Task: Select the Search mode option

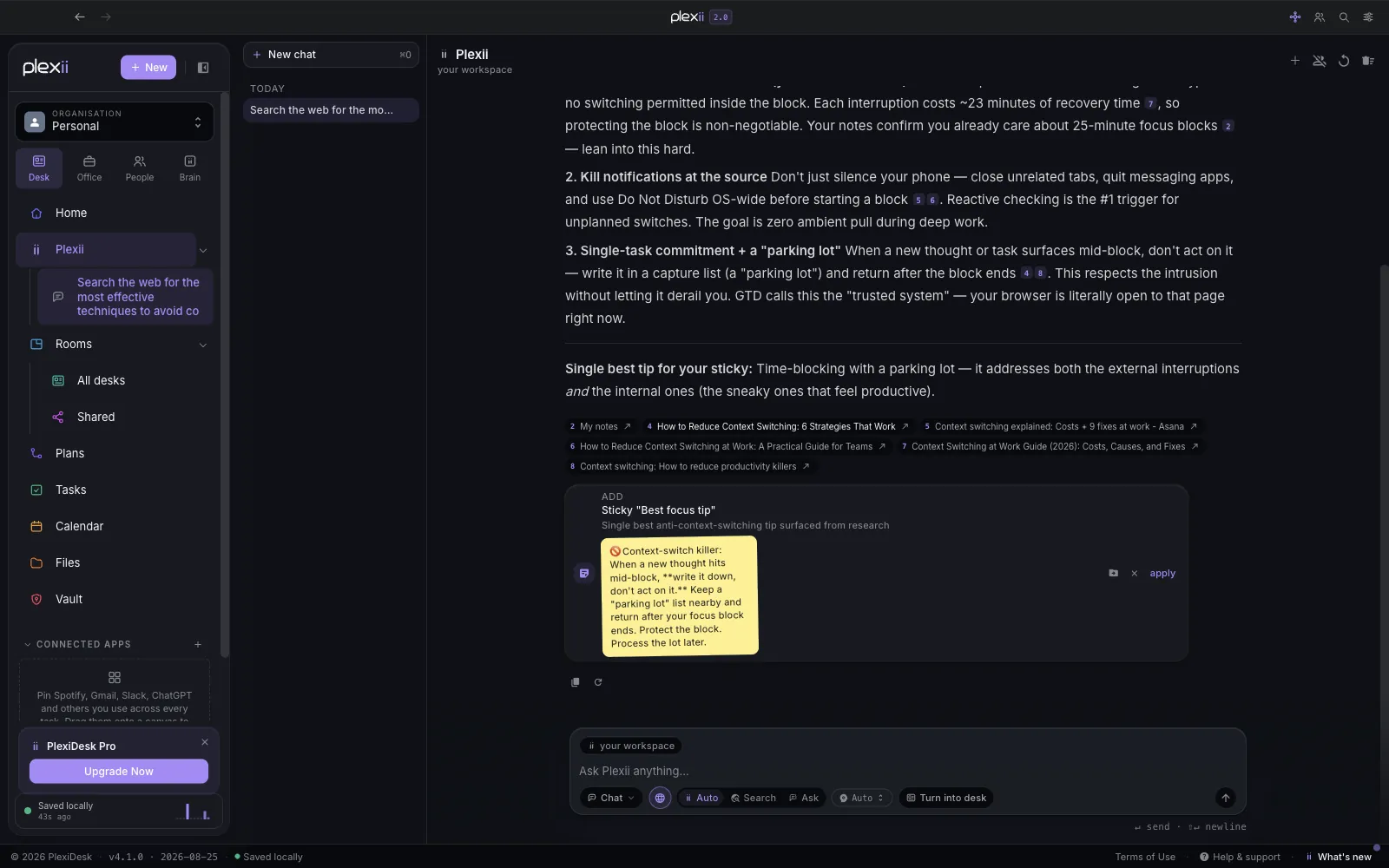Action: [x=754, y=798]
